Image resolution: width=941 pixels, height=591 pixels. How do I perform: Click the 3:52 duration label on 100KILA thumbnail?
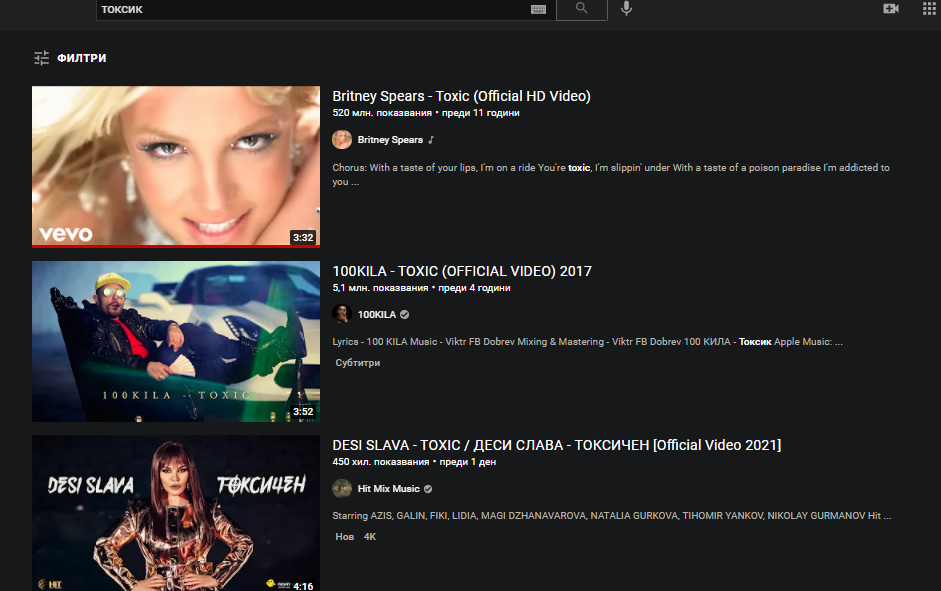303,411
